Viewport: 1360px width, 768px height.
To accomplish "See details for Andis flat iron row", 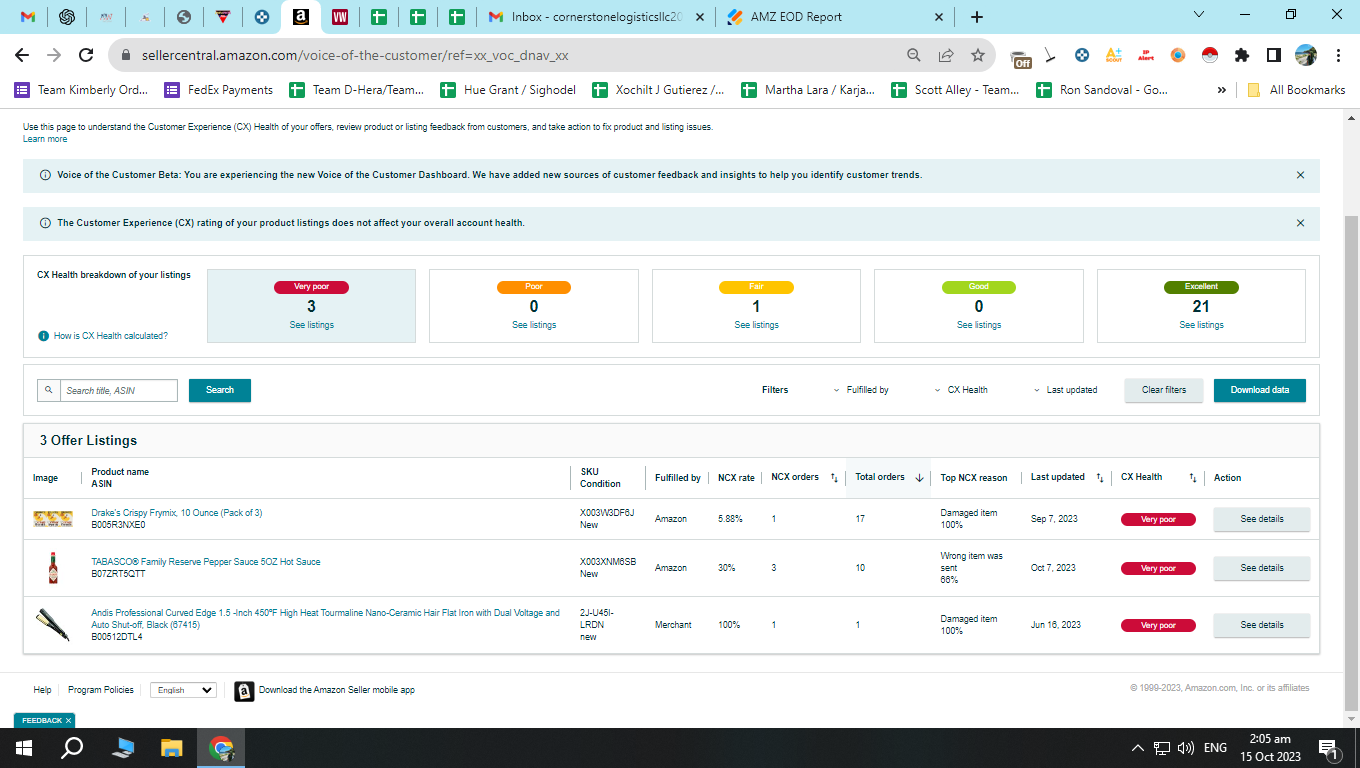I will pyautogui.click(x=1261, y=625).
